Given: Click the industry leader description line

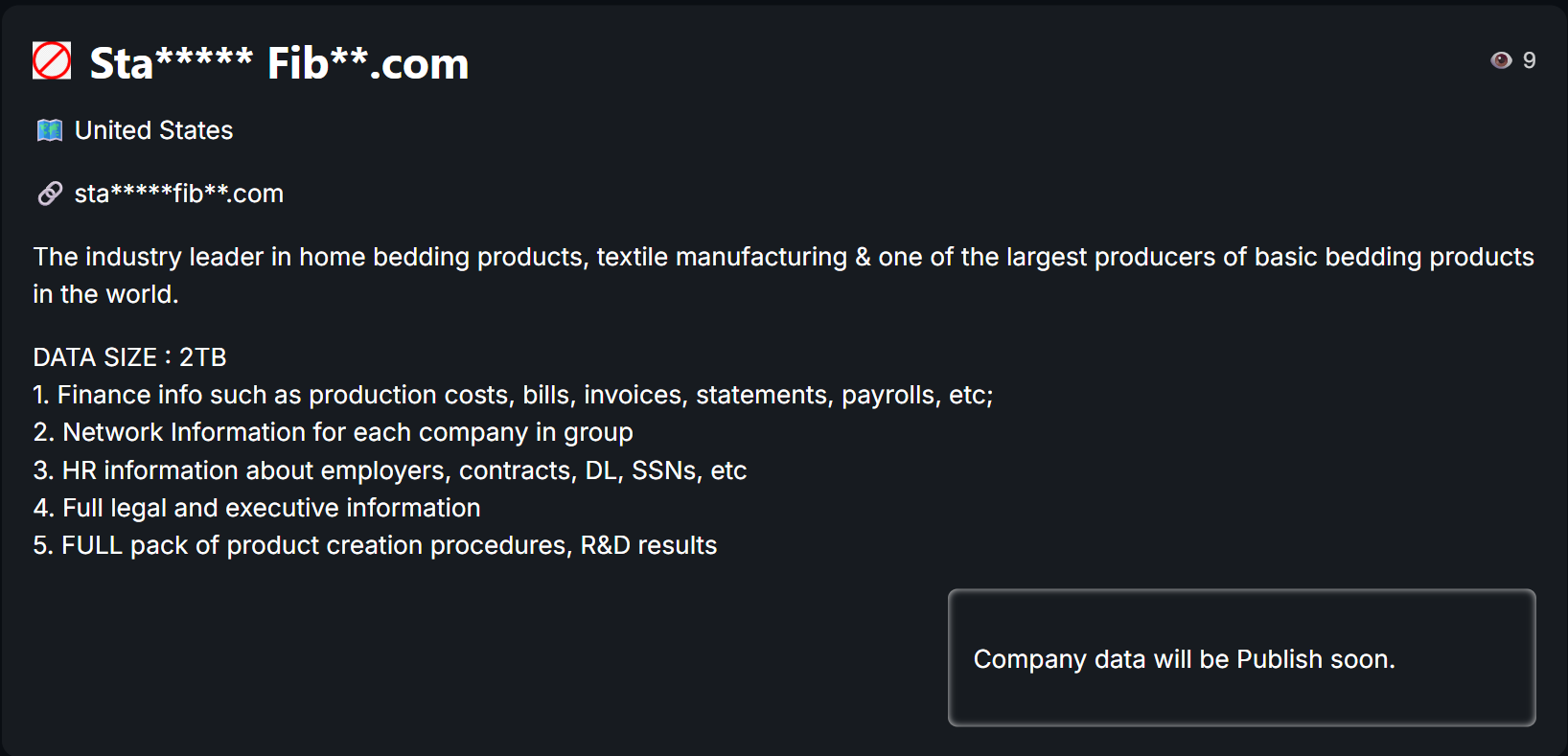Looking at the screenshot, I should (x=783, y=257).
